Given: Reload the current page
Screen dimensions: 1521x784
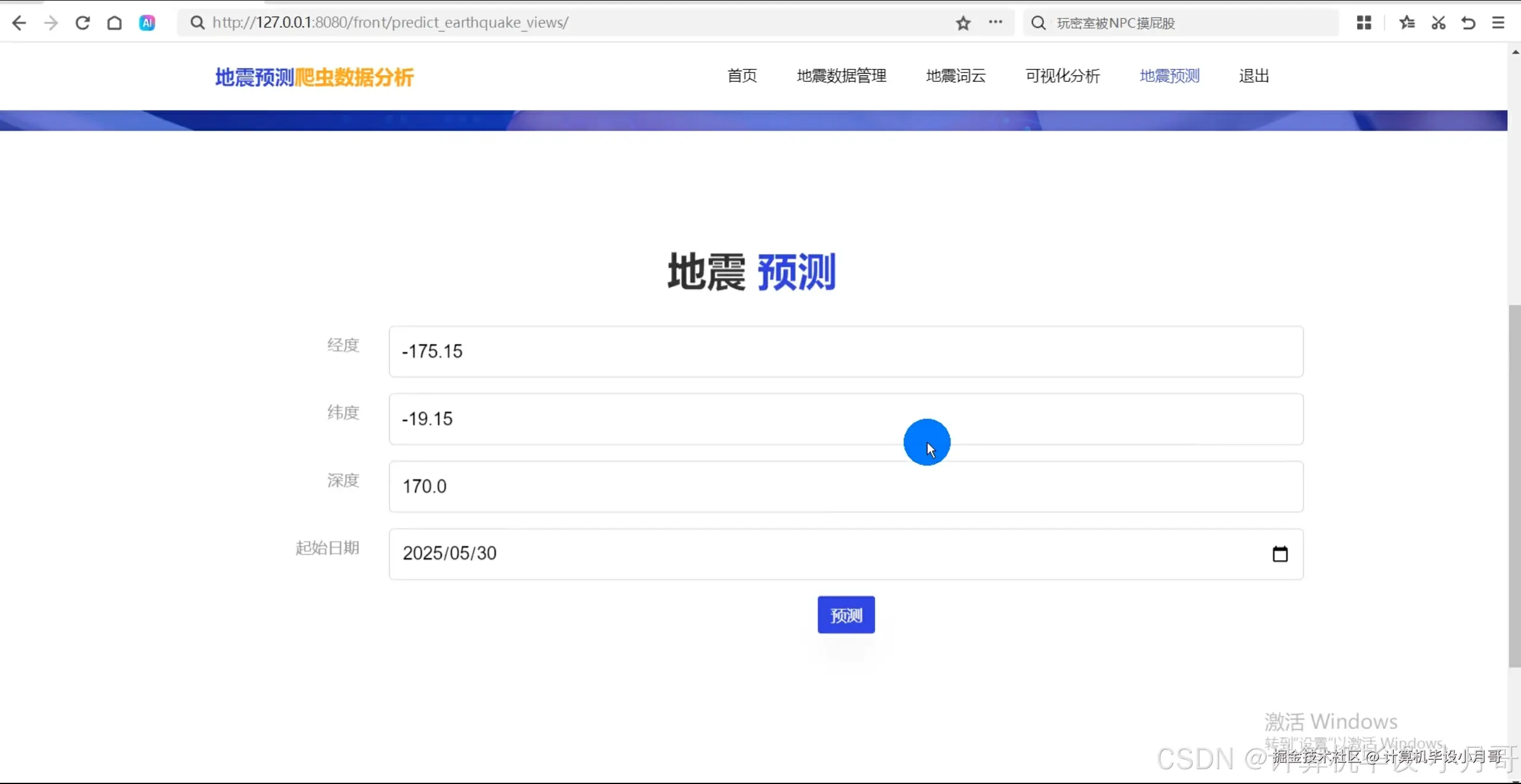Looking at the screenshot, I should pos(83,23).
